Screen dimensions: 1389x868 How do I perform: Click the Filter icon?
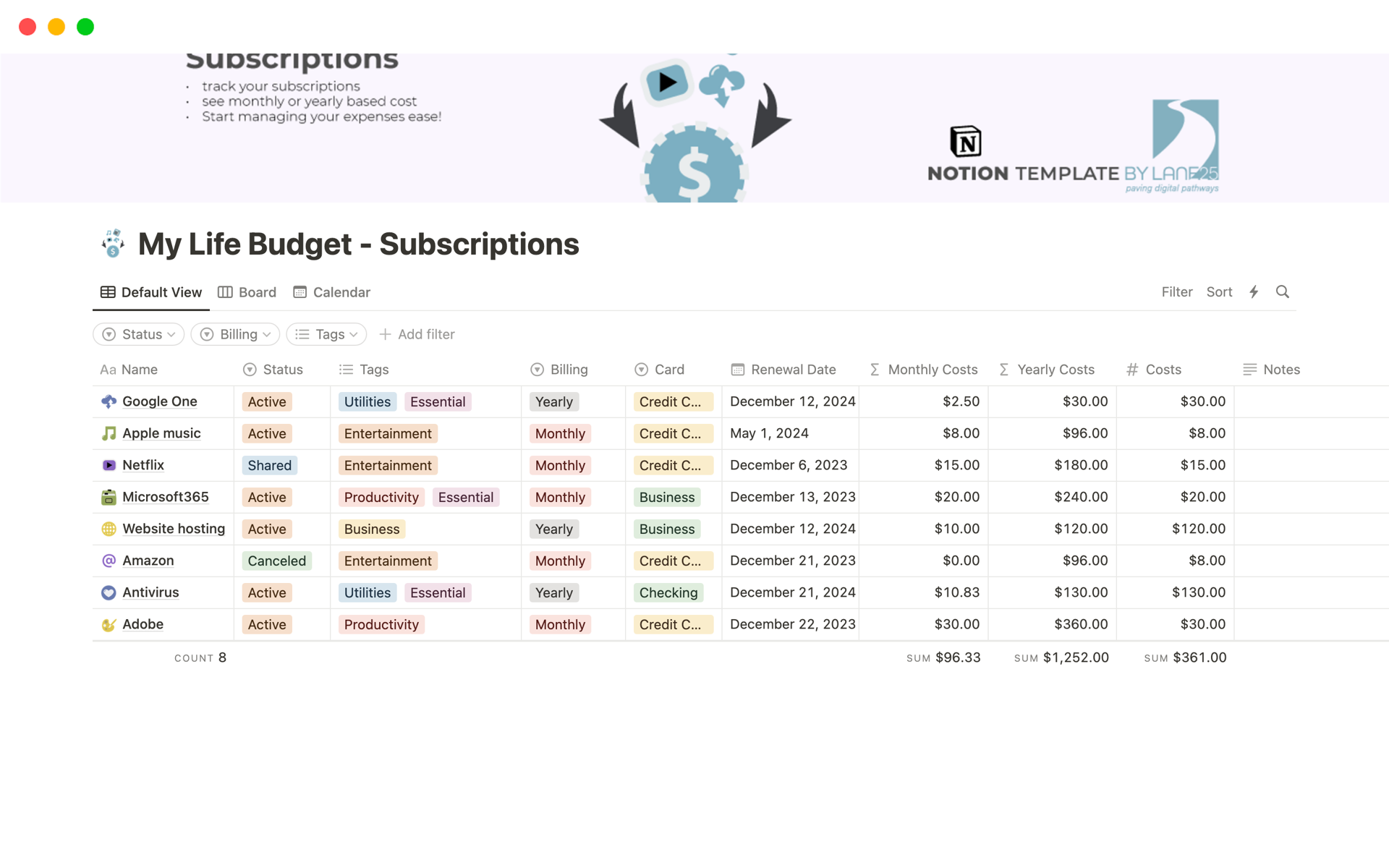click(x=1178, y=292)
